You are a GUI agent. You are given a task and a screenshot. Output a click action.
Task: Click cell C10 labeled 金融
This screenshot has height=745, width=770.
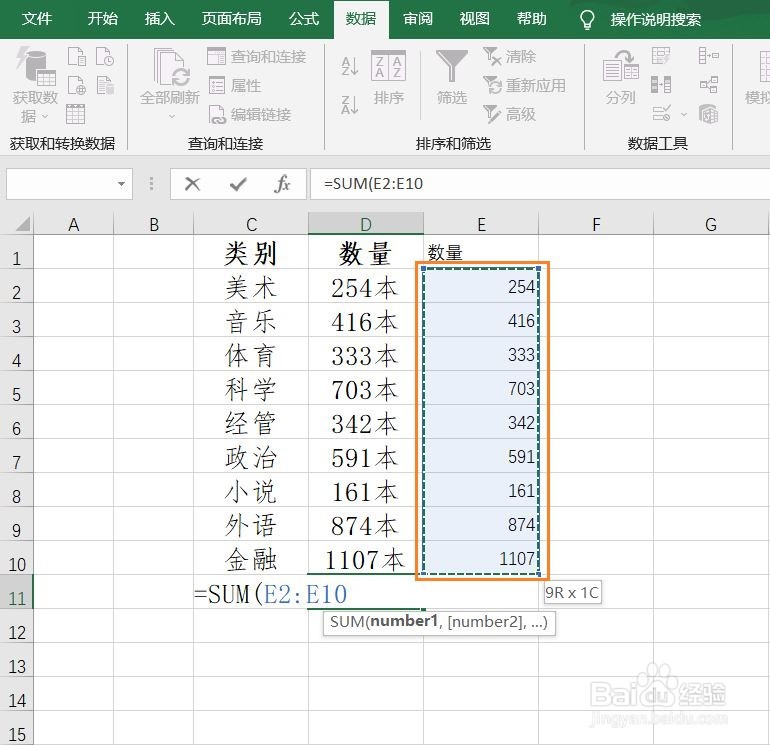[x=251, y=558]
